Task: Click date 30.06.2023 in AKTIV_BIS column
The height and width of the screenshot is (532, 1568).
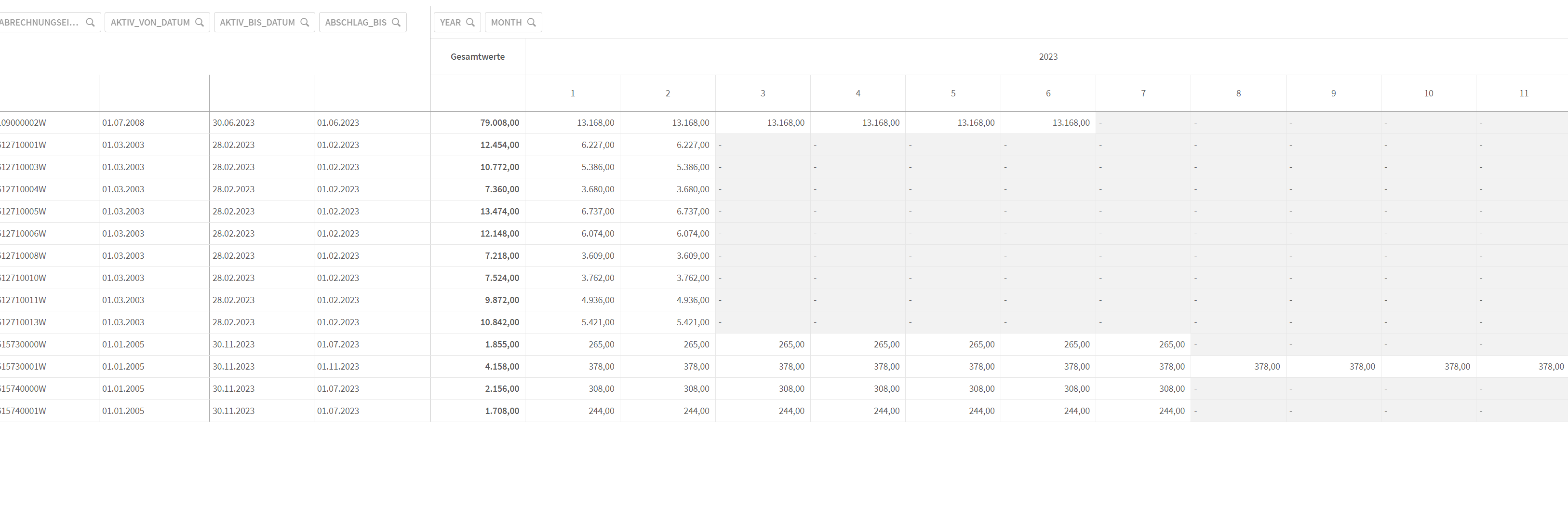Action: [x=233, y=122]
